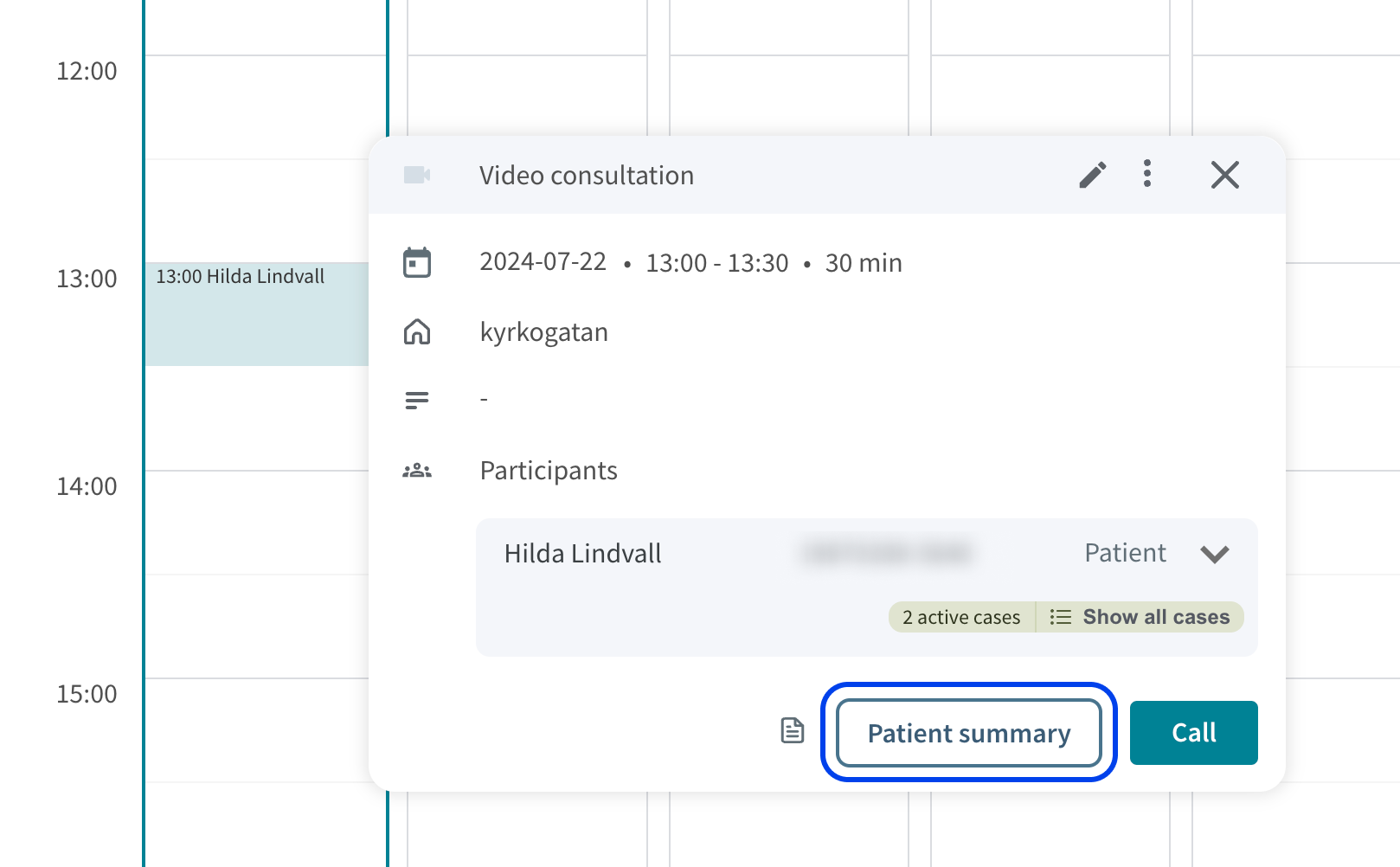The image size is (1400, 867).
Task: Show all cases for Hilda Lindvall
Action: click(x=1140, y=617)
